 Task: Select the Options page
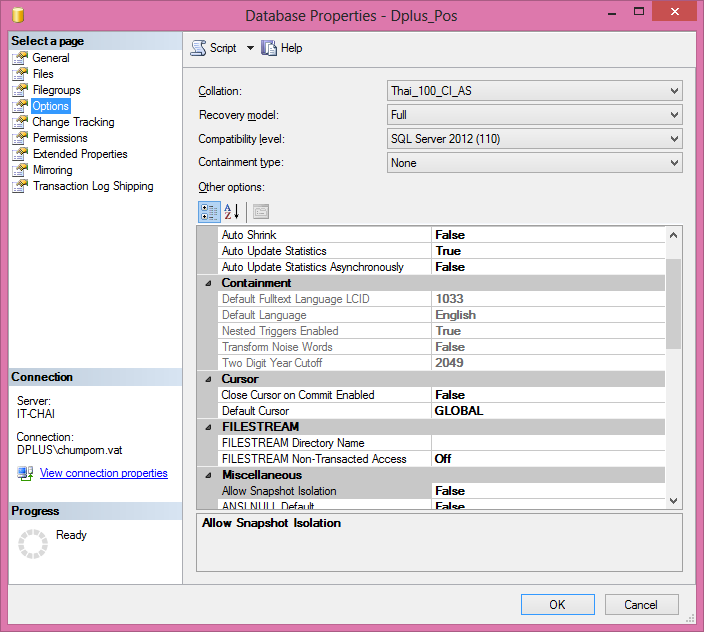tap(51, 106)
